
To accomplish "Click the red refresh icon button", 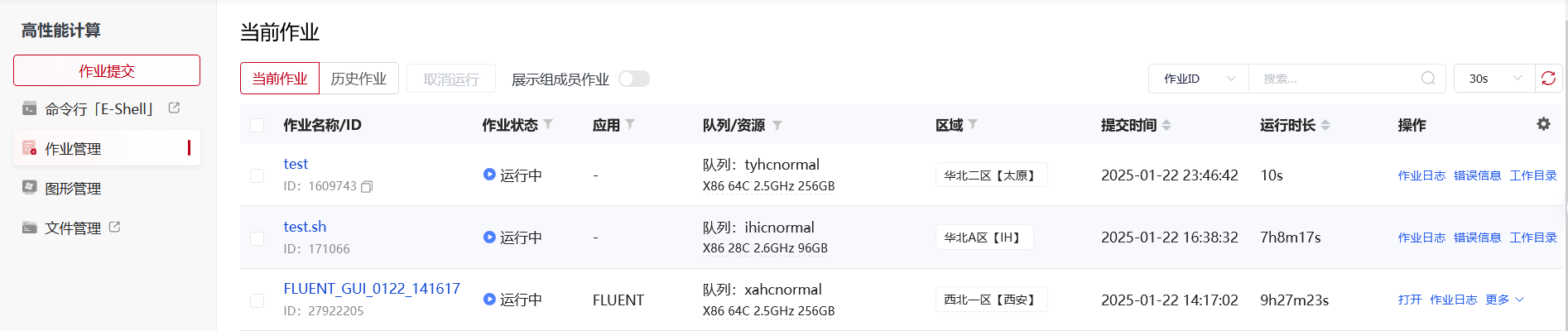I will pos(1548,79).
